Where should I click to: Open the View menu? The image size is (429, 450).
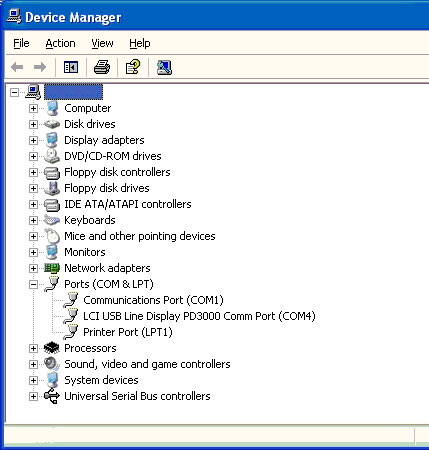102,43
